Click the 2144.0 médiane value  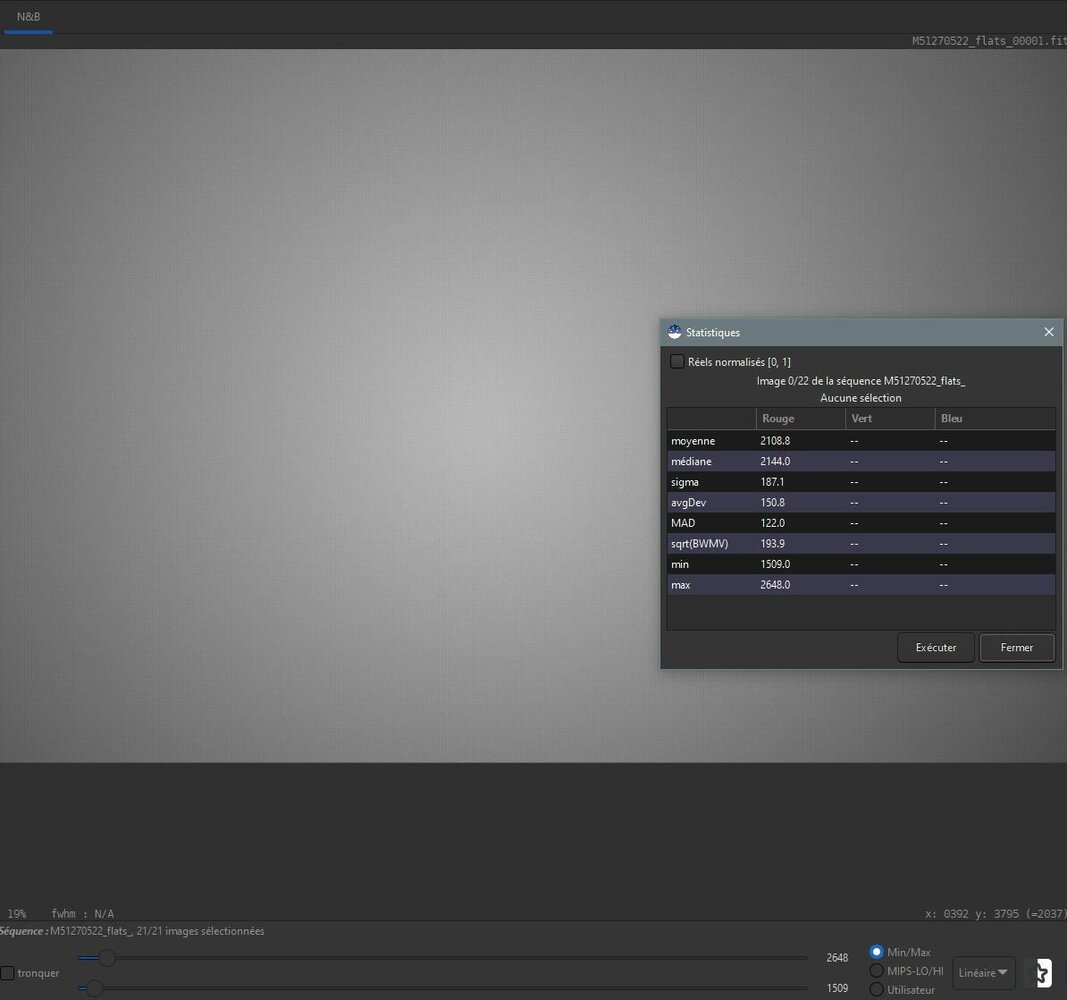pos(775,461)
